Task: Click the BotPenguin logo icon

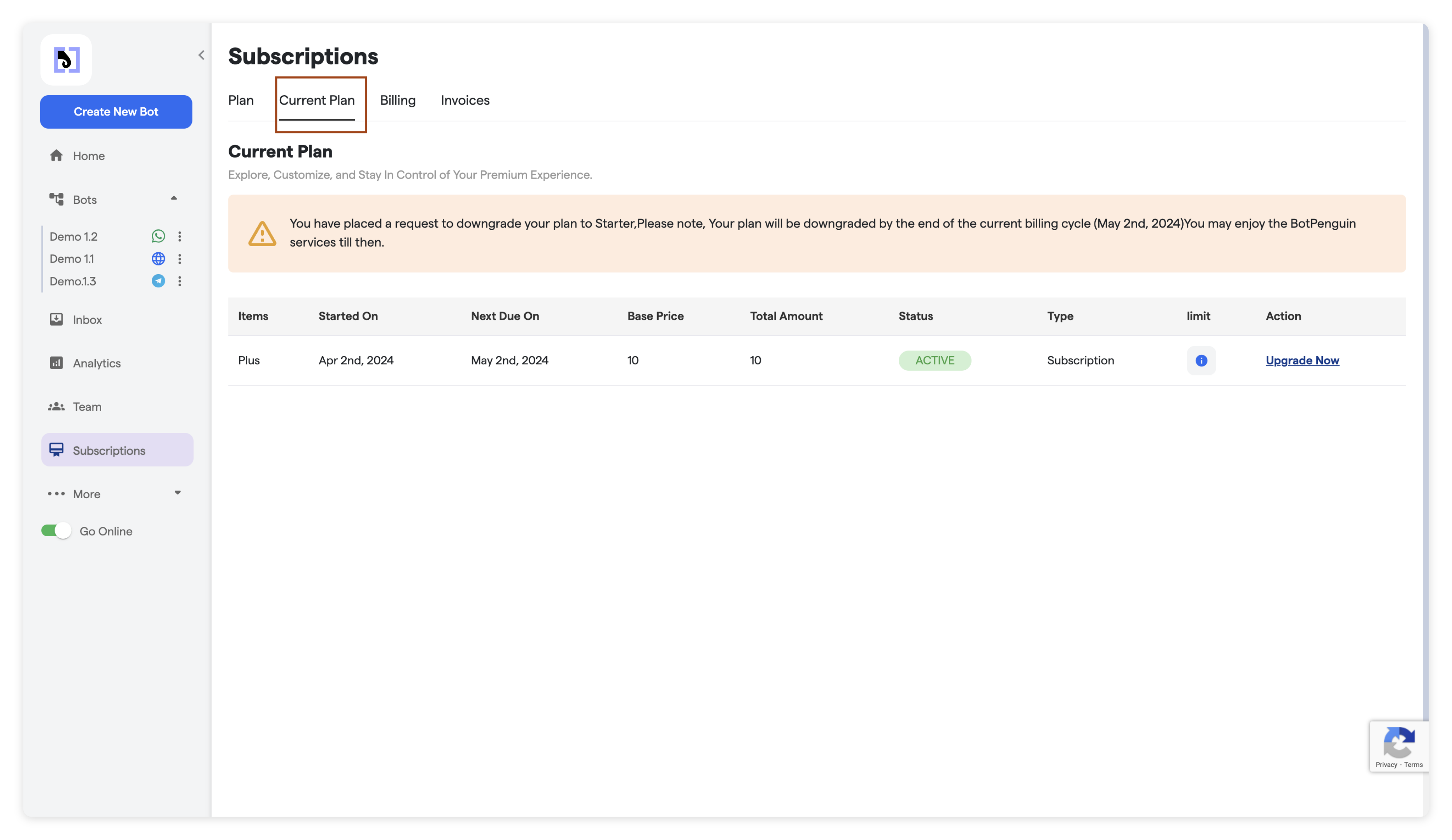Action: tap(66, 60)
